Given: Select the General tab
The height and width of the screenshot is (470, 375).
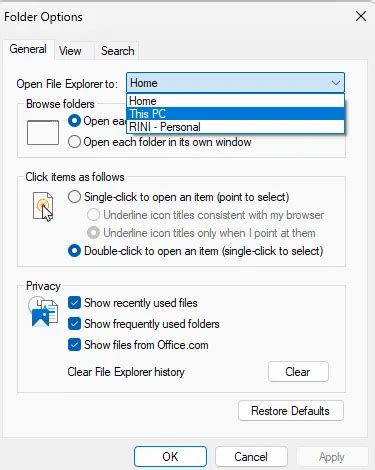Looking at the screenshot, I should pos(28,49).
